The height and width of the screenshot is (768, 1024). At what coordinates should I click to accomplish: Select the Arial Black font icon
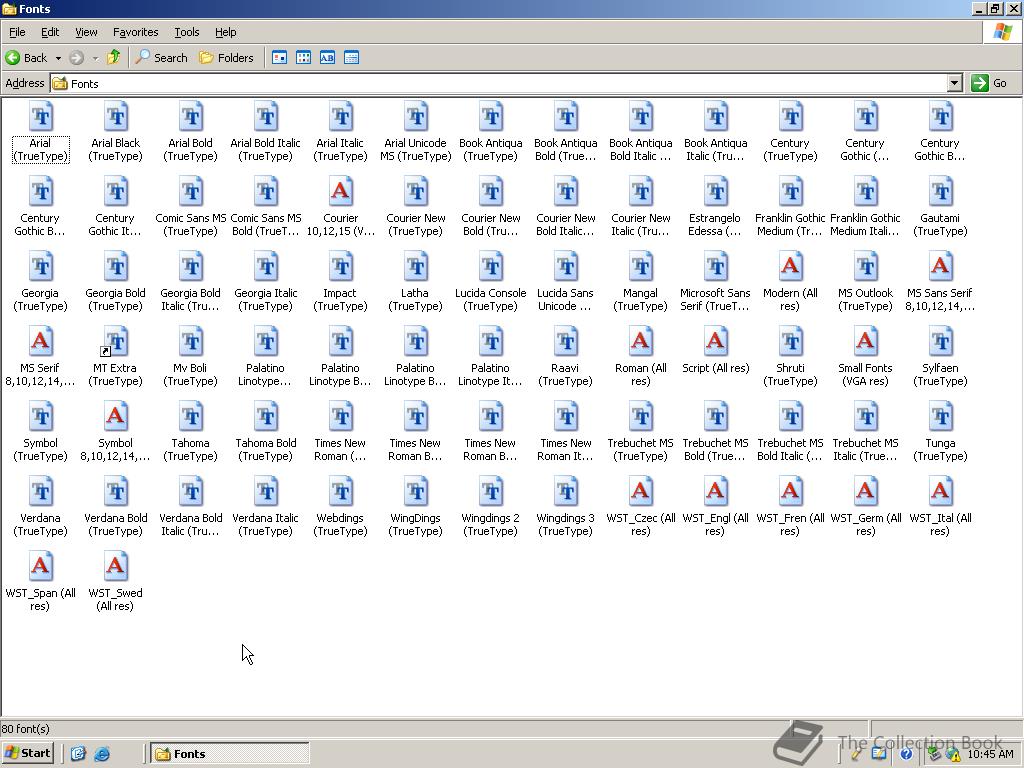116,118
